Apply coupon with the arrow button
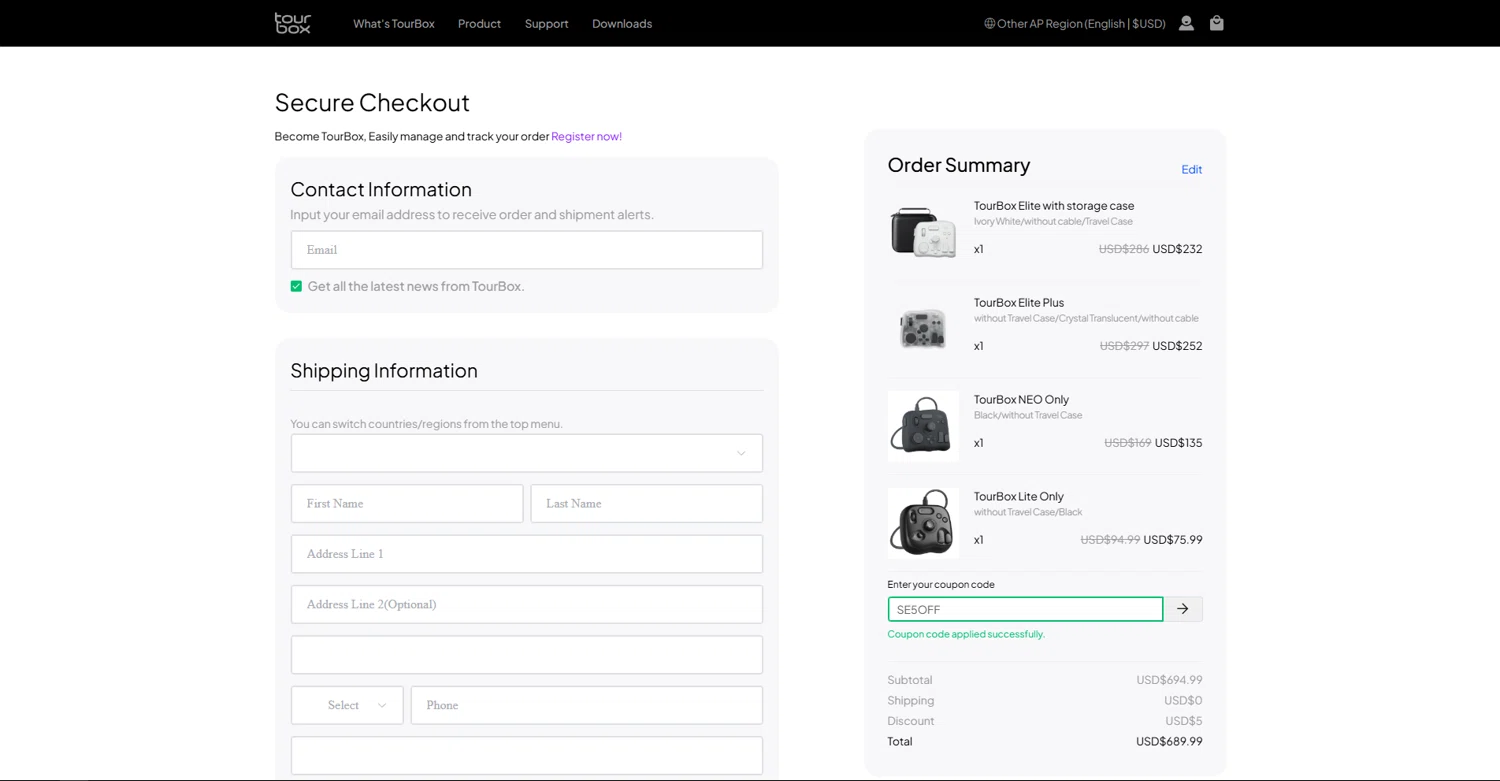 1183,609
